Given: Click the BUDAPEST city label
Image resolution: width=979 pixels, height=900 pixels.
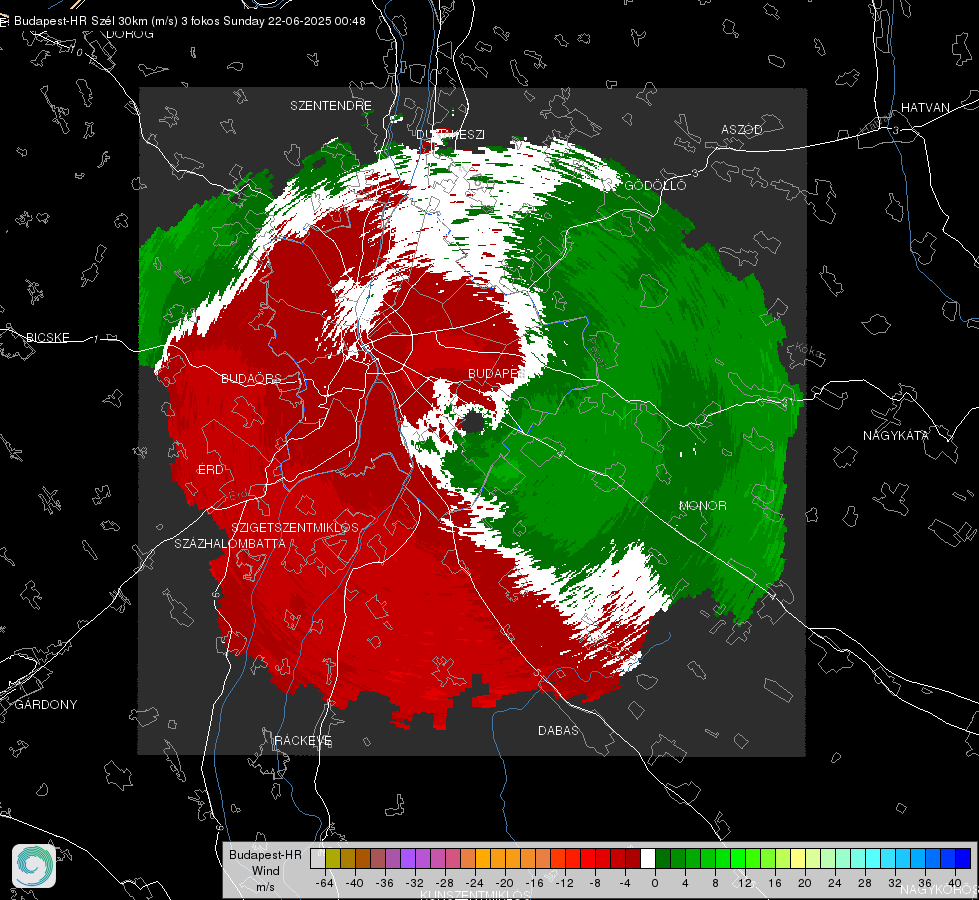Looking at the screenshot, I should (x=497, y=373).
